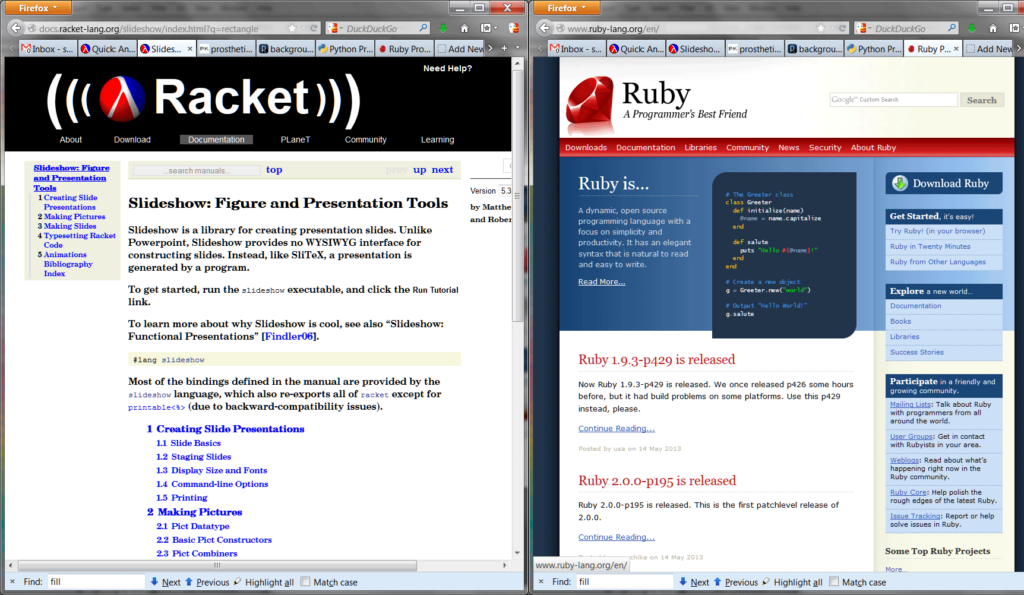Switch to the prostheti... tab in the right window
Screen dimensions: 1024x595
tap(754, 48)
